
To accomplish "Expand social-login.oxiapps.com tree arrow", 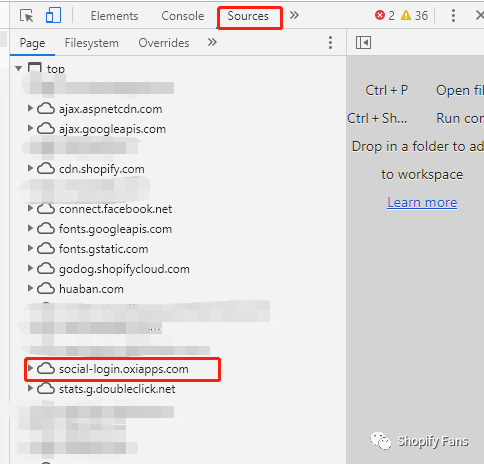I will tap(30, 368).
